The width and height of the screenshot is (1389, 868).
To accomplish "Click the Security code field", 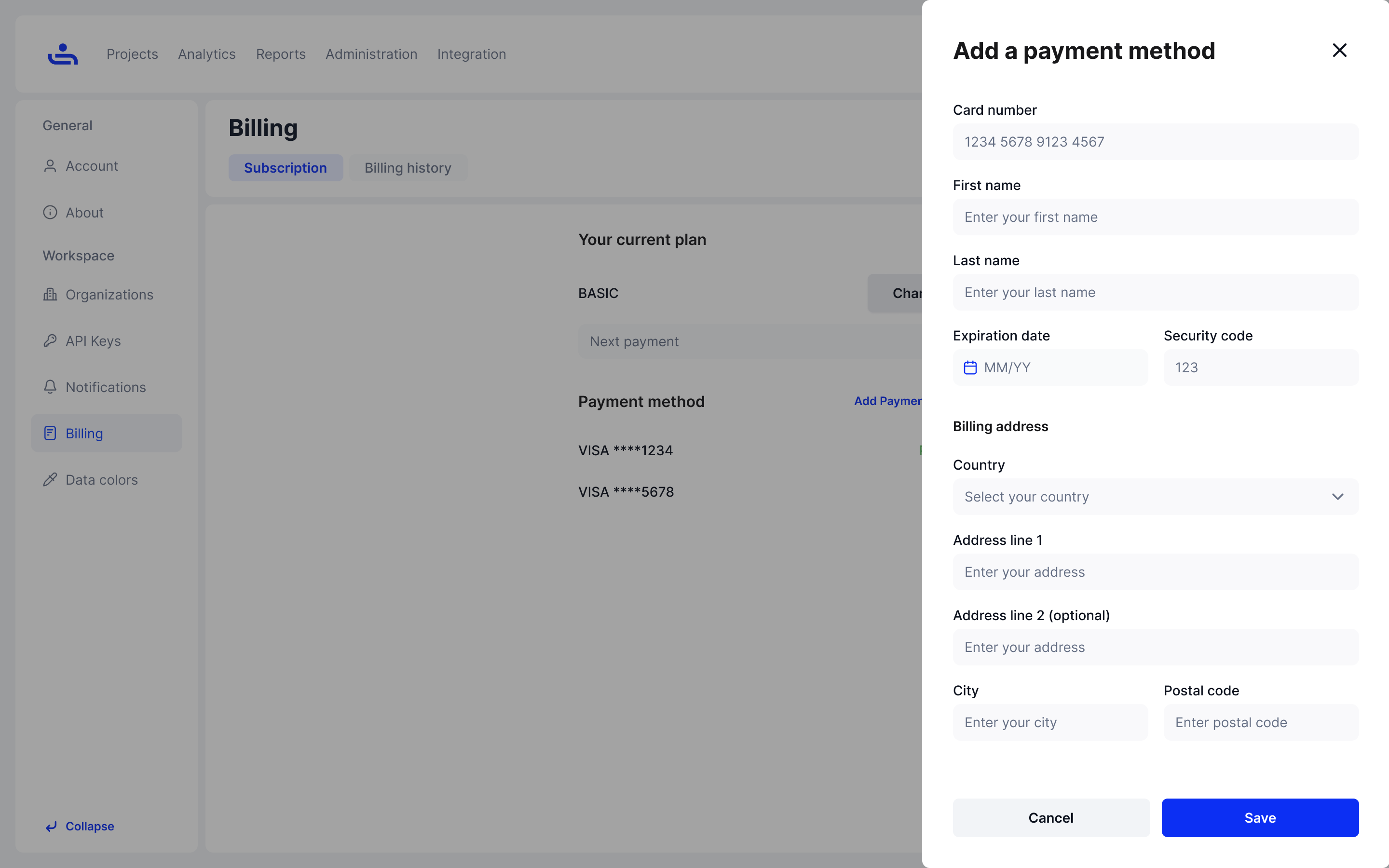I will 1260,367.
